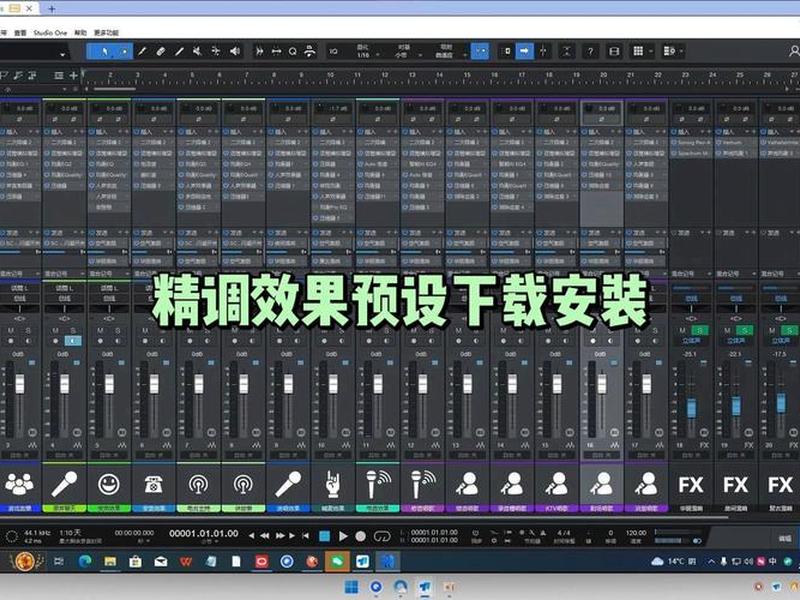Click Return to Zero transport button

pos(305,536)
